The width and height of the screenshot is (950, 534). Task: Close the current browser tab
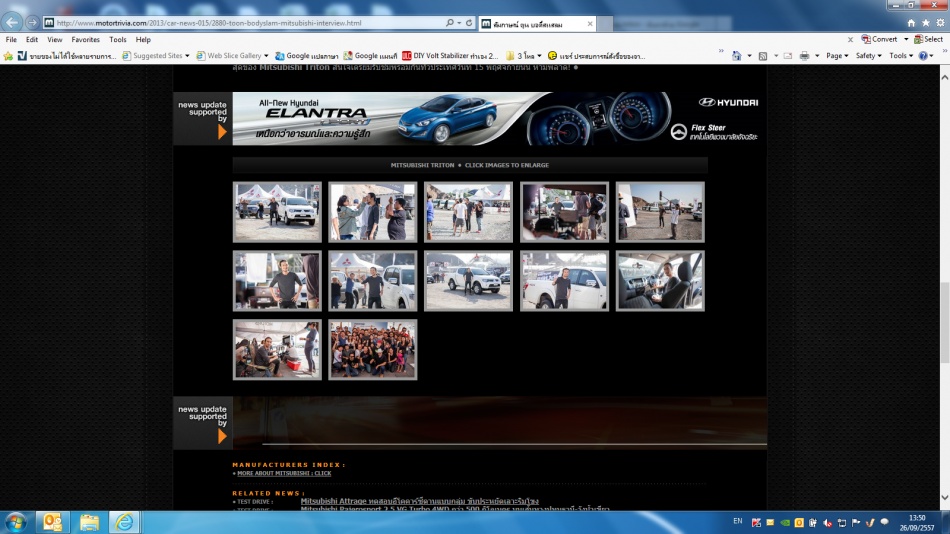point(590,24)
